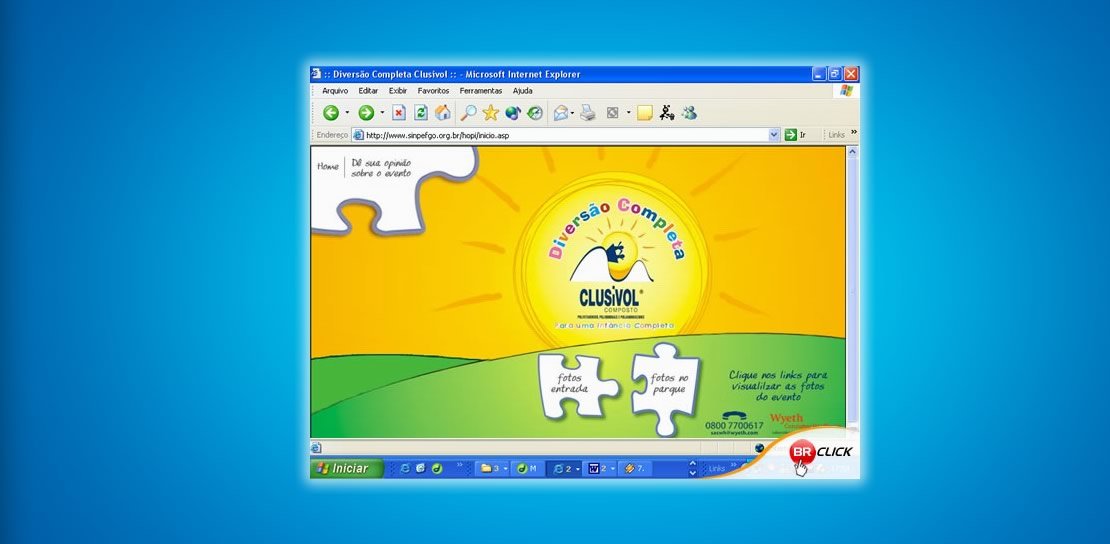This screenshot has width=1110, height=544.
Task: Click the Windows flag logo at top right
Action: tap(847, 91)
